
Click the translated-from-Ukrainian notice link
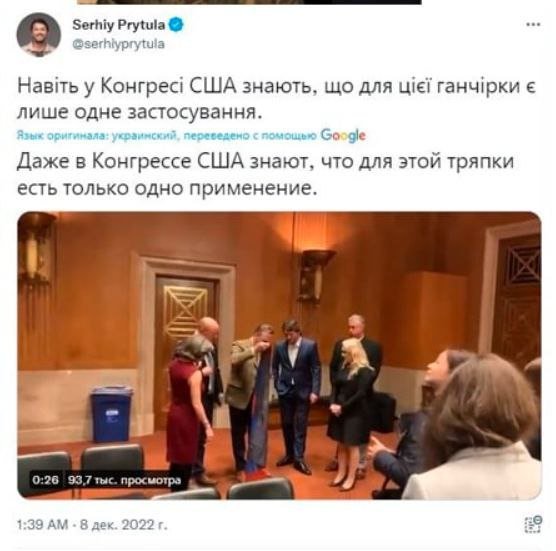pos(167,135)
